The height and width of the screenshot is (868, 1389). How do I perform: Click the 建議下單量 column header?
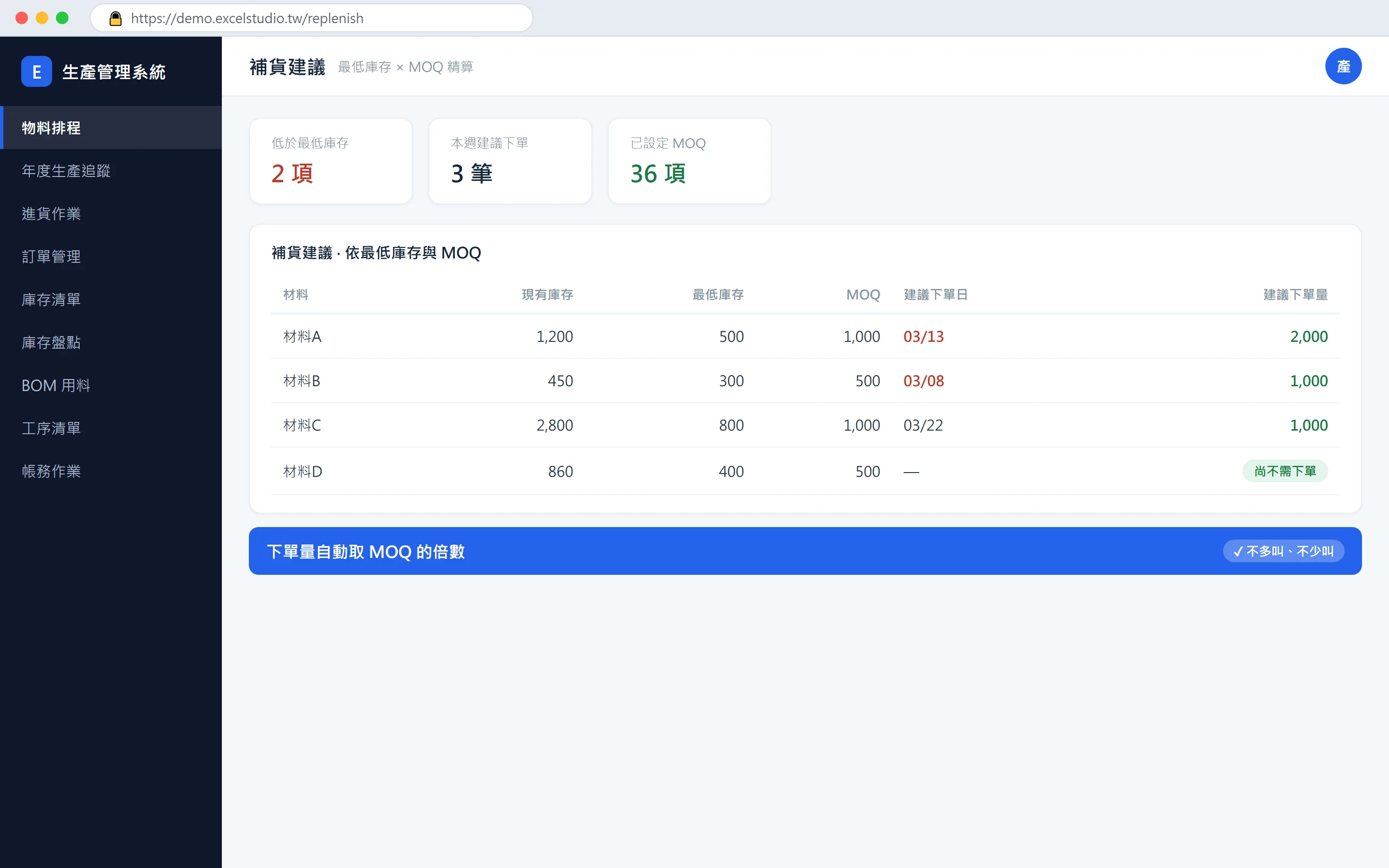(x=1295, y=295)
